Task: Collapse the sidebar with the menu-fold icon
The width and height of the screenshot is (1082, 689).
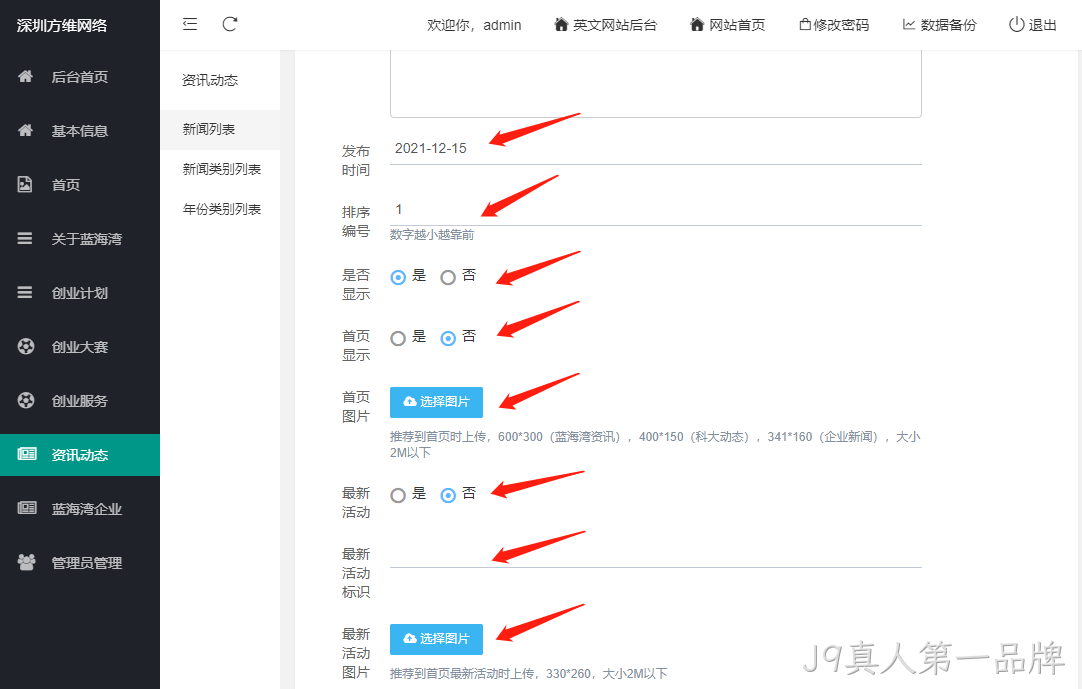Action: click(190, 24)
